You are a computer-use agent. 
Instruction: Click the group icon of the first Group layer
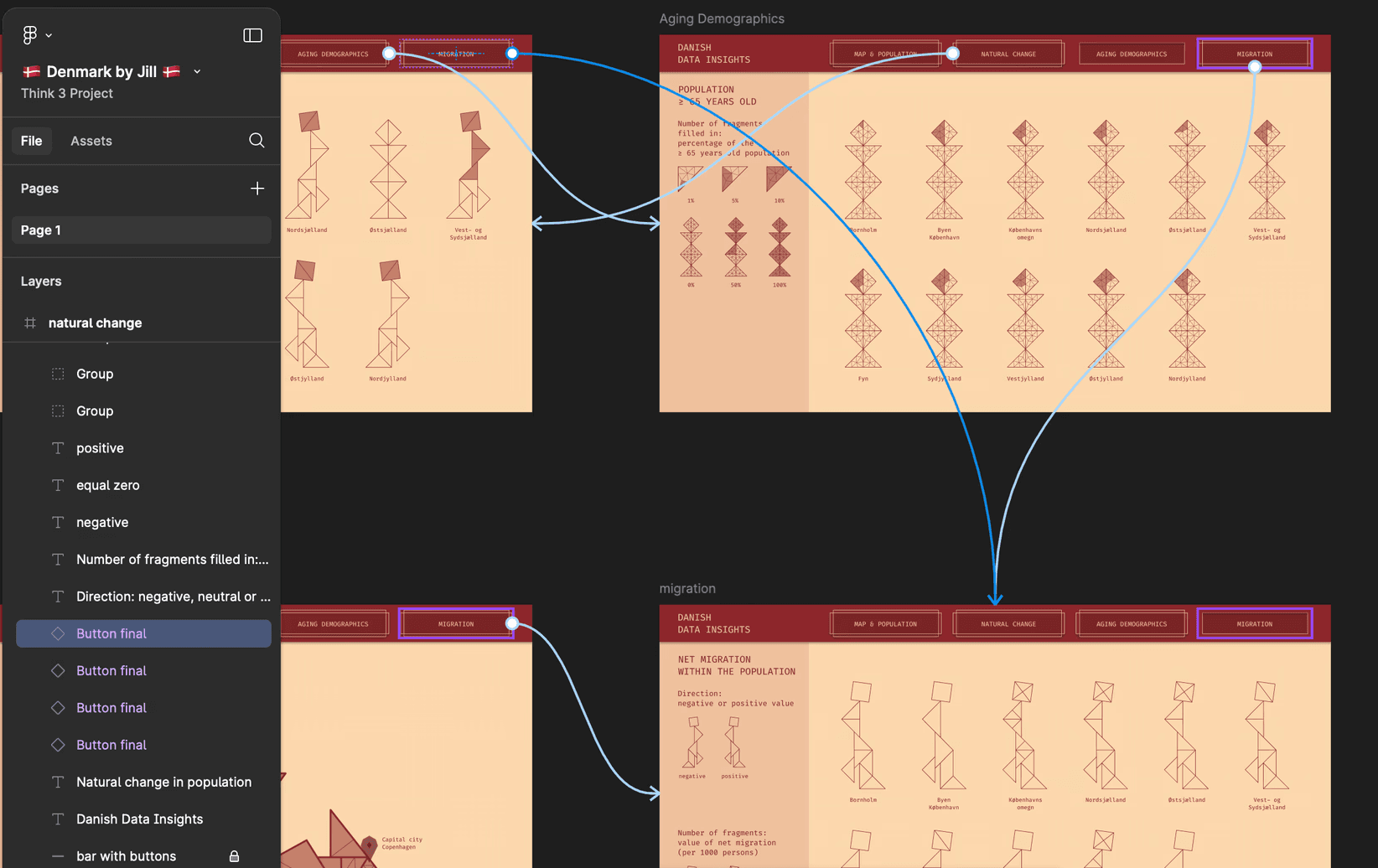tap(58, 374)
